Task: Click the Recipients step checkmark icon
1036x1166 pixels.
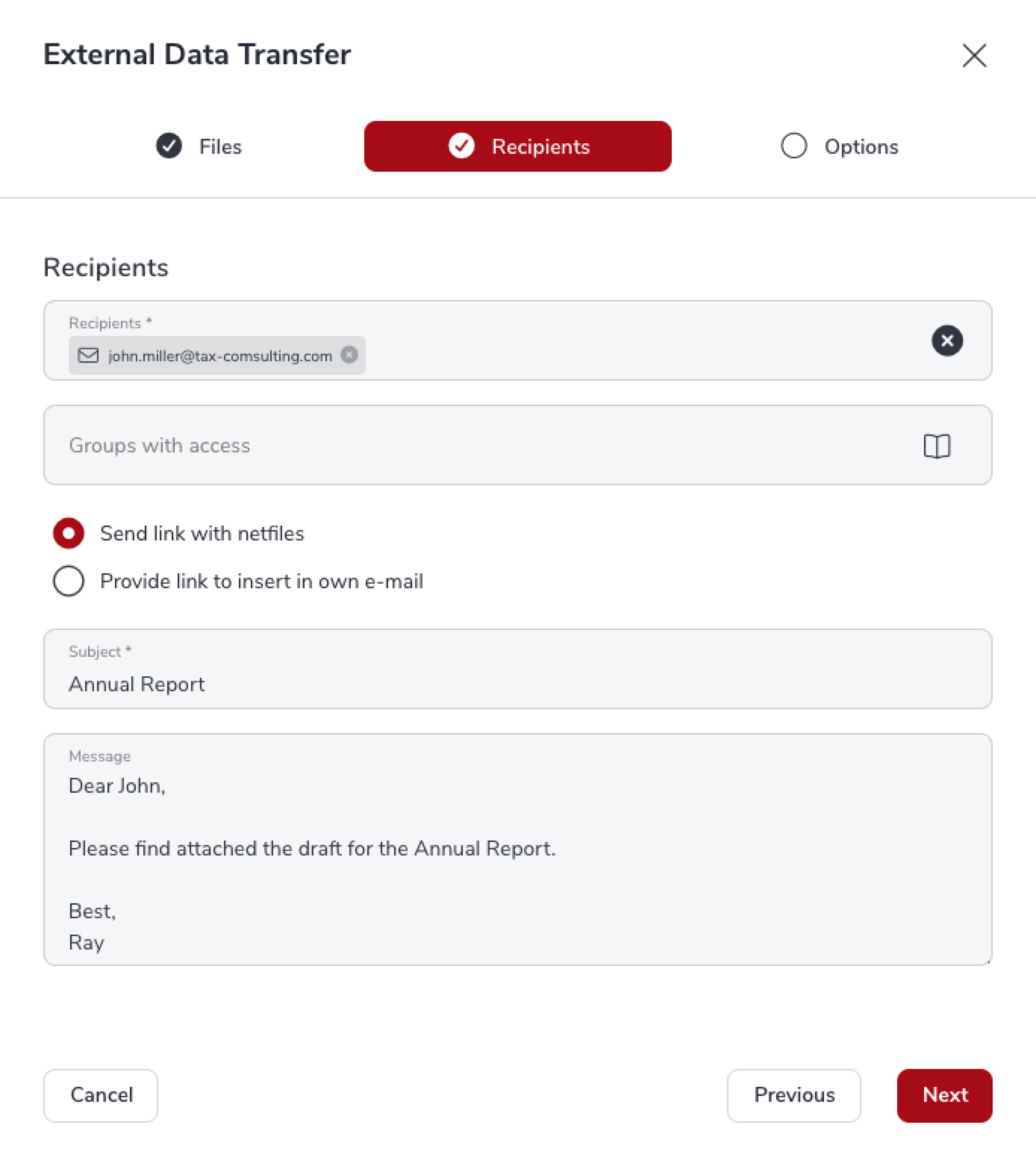Action: coord(461,146)
